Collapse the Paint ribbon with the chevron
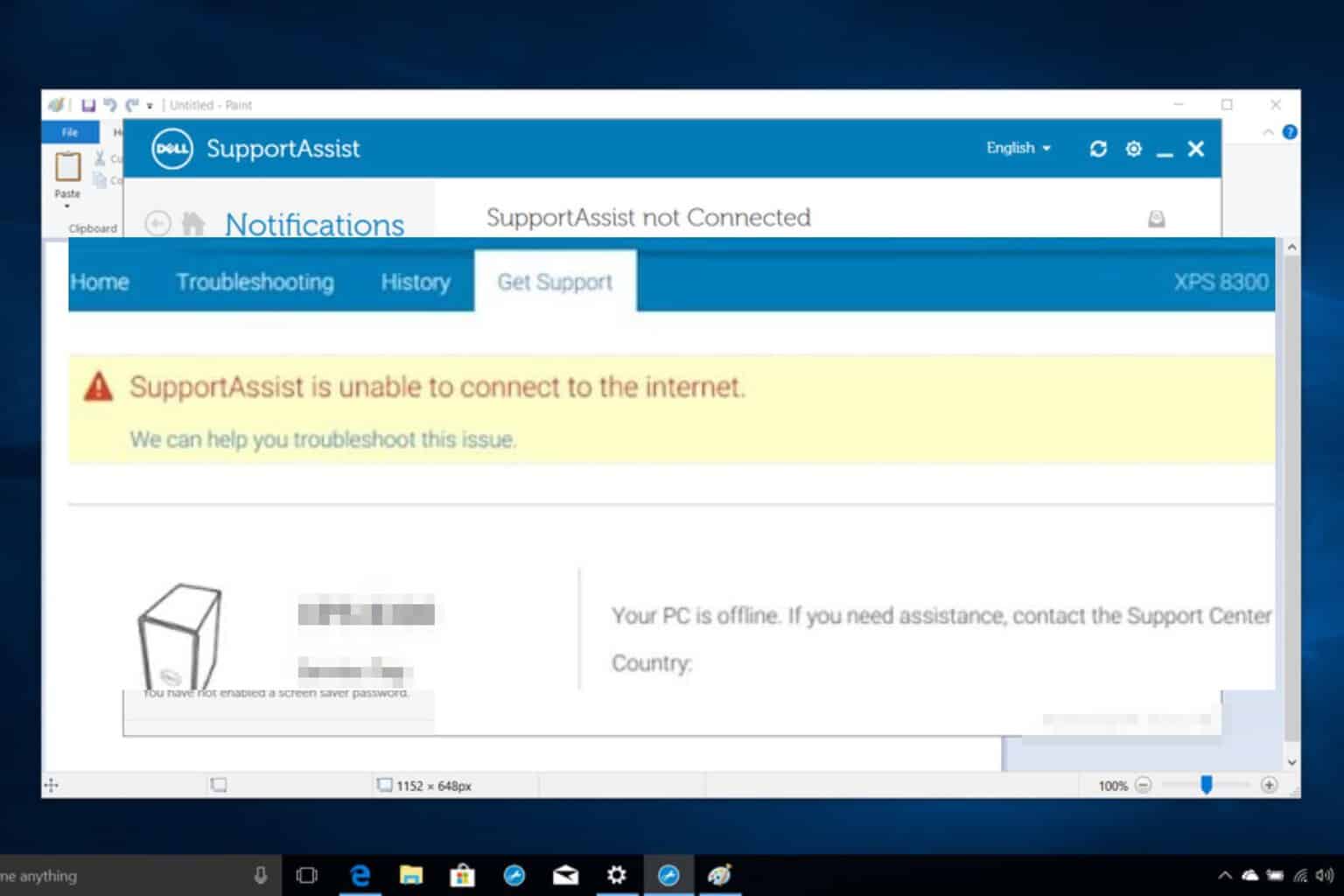Viewport: 1344px width, 896px height. (1268, 132)
